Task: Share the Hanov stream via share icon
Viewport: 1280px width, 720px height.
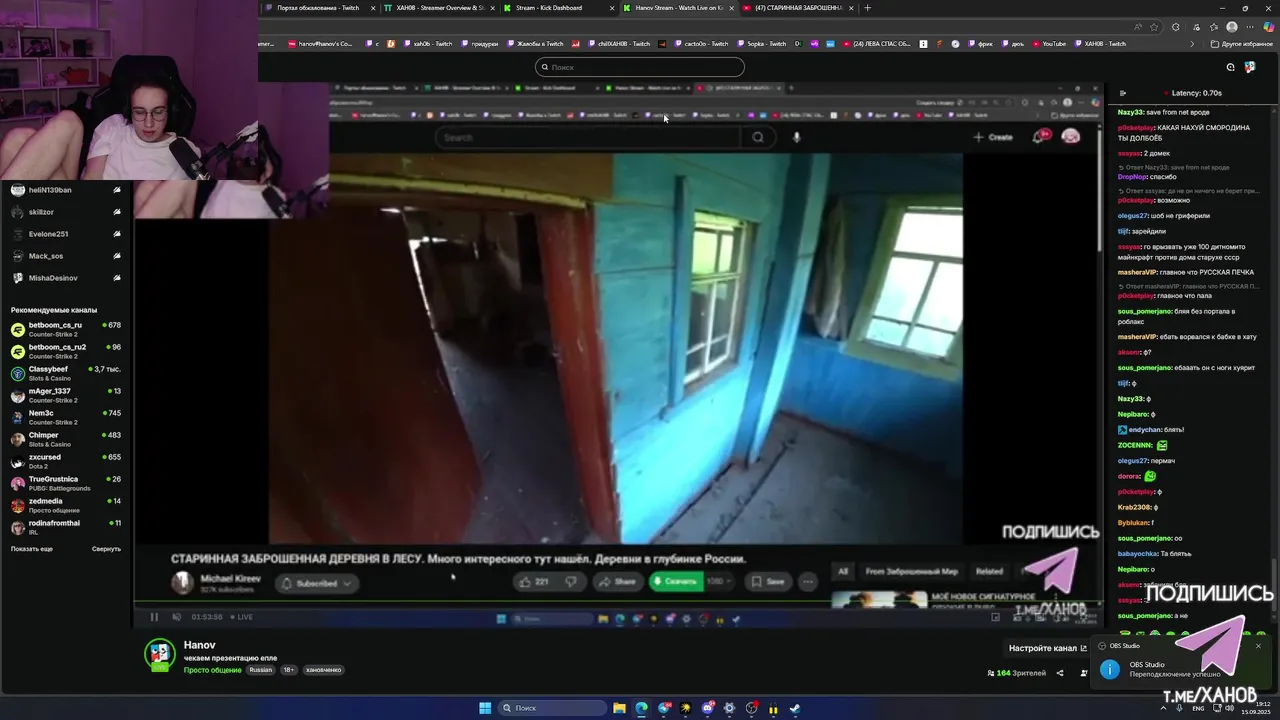Action: [1060, 673]
